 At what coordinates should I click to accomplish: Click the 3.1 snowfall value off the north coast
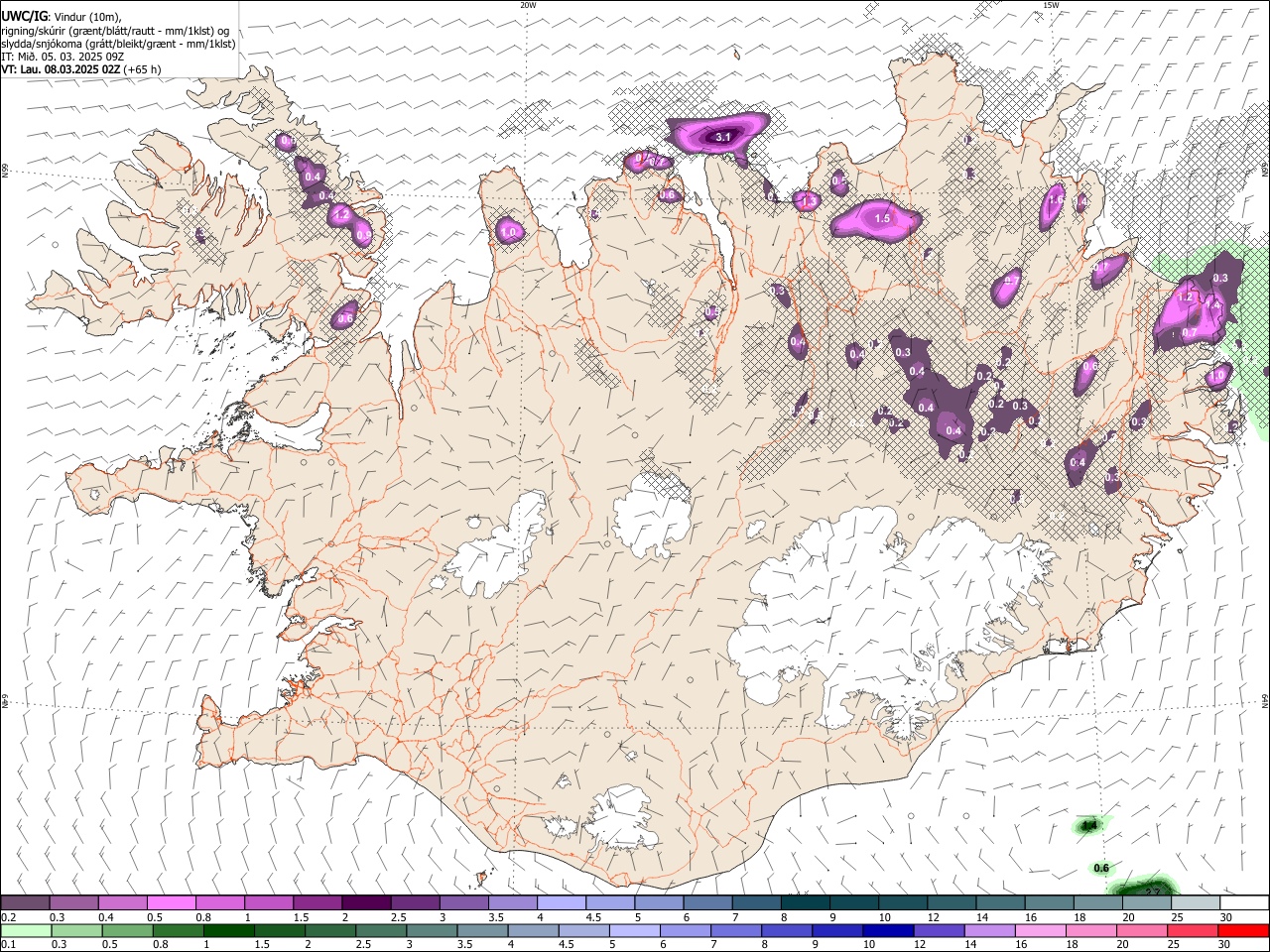tap(723, 137)
